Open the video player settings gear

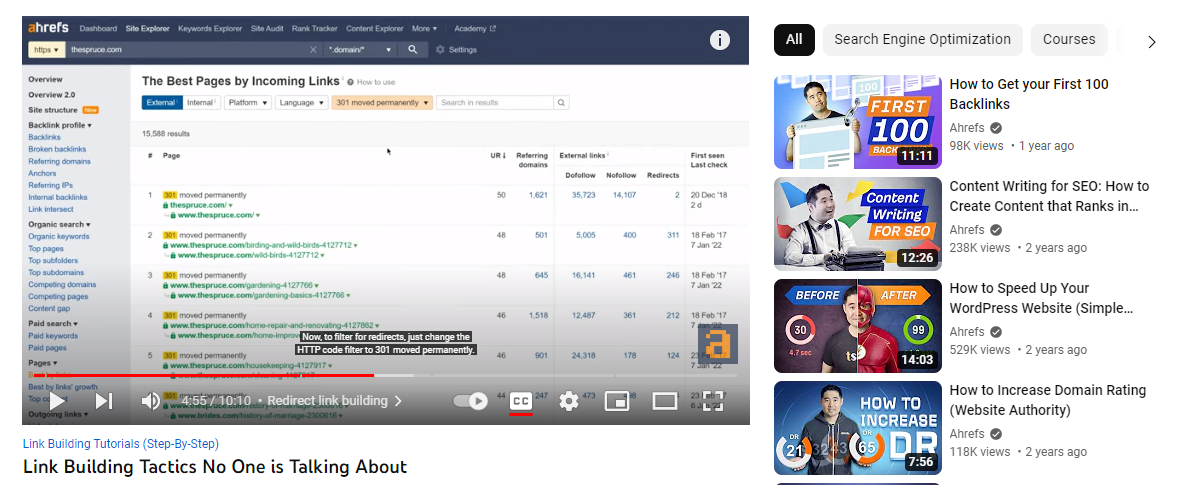click(569, 402)
